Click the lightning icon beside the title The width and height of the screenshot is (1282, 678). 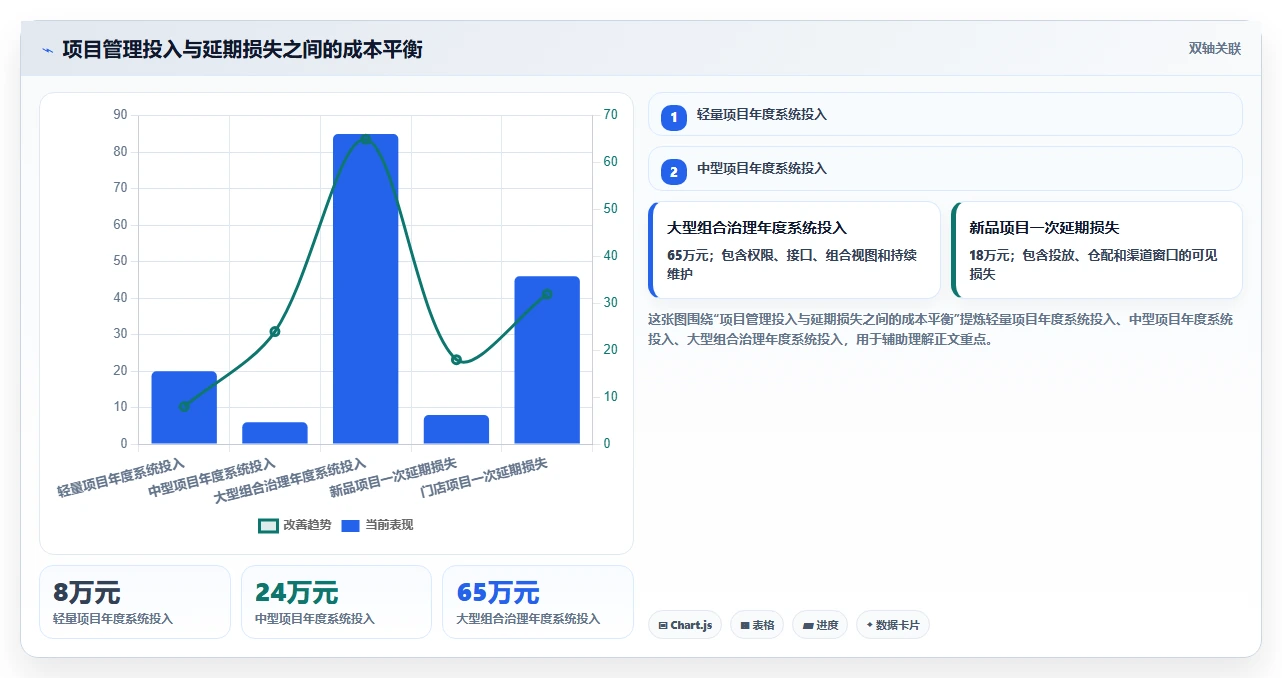pos(47,50)
